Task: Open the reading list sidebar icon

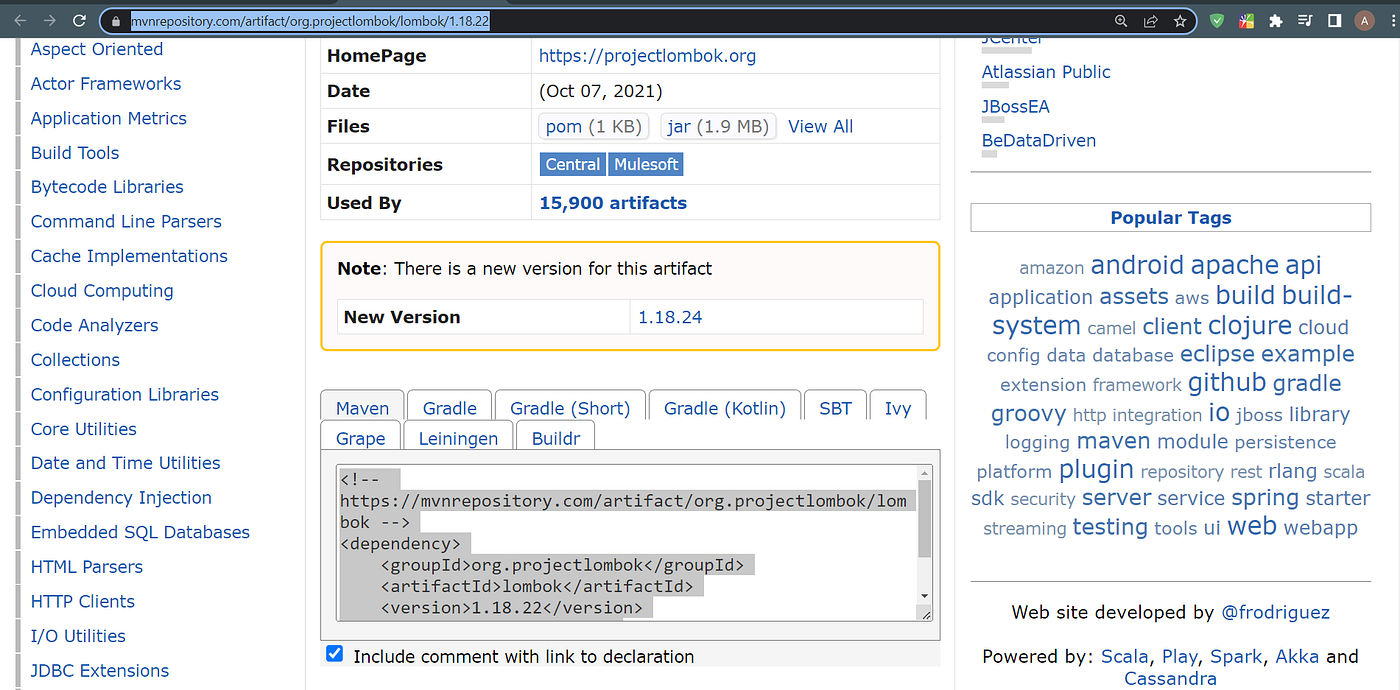Action: click(1333, 20)
